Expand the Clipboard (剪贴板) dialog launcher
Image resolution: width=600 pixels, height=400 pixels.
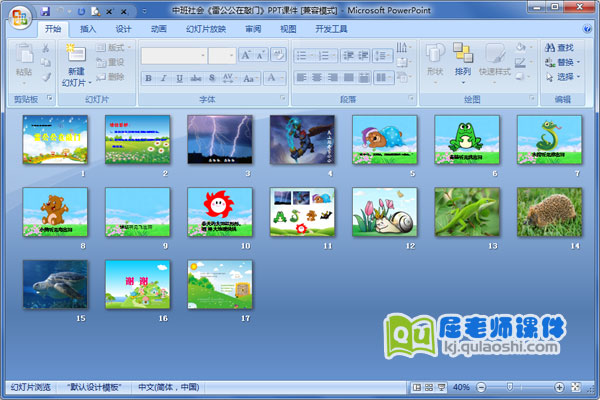(50, 98)
